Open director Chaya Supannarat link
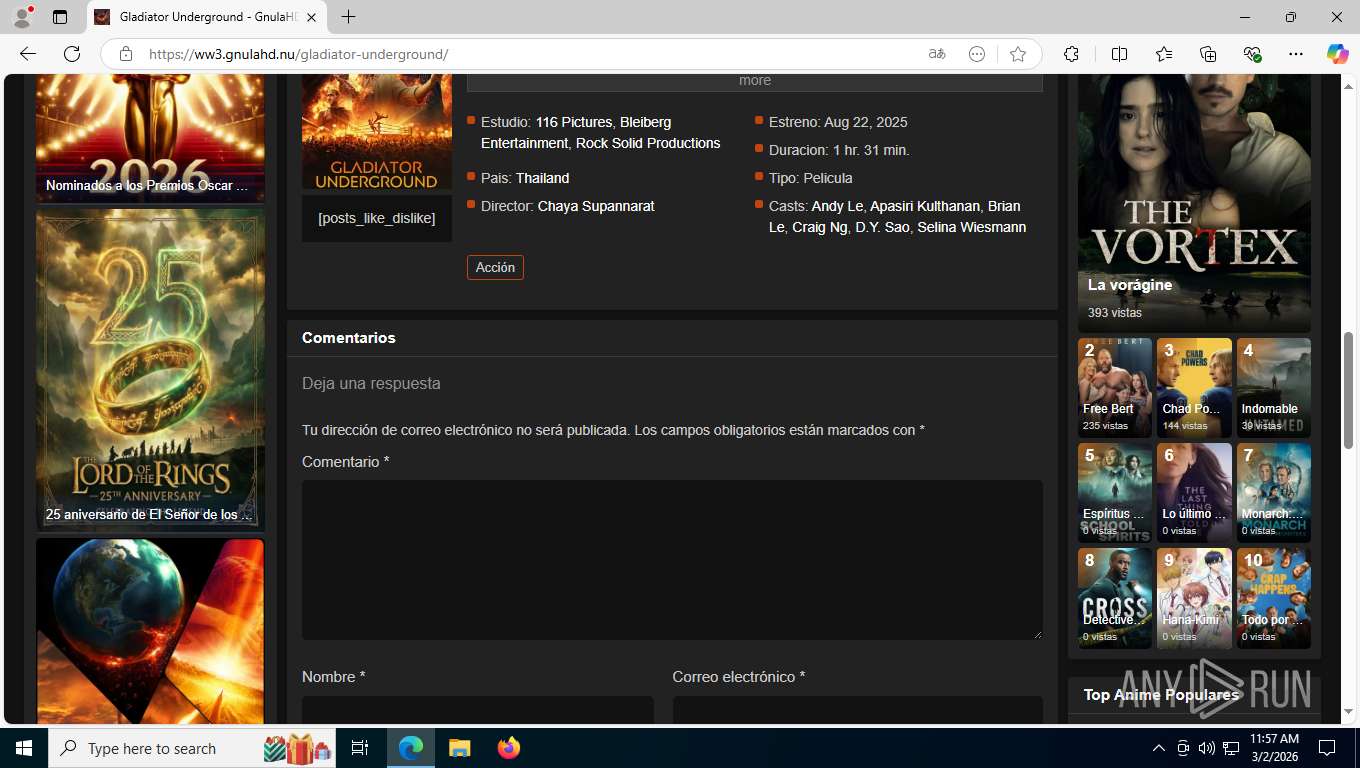This screenshot has height=768, width=1360. tap(596, 206)
